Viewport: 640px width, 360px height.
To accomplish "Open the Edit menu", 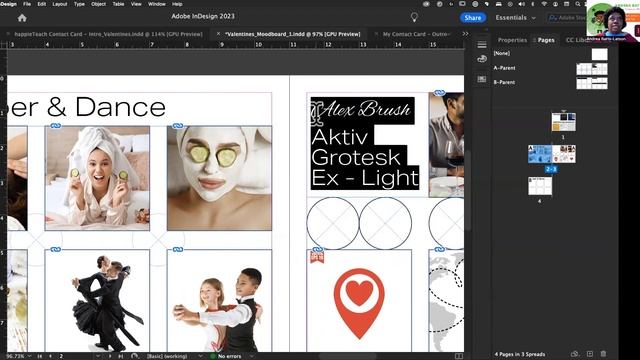I will [42, 4].
